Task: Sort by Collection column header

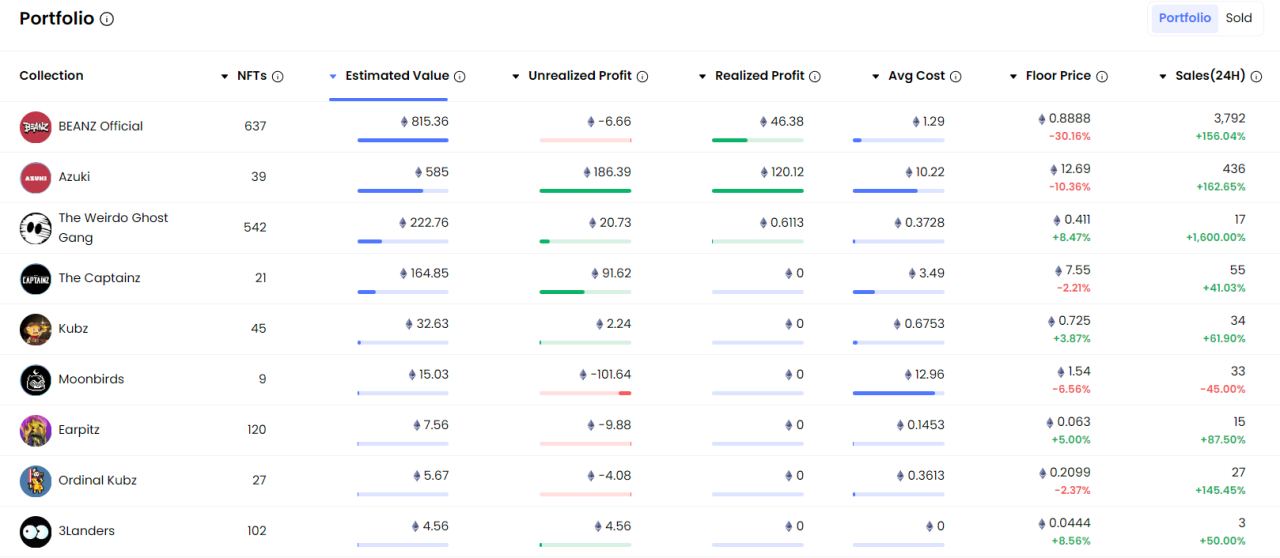Action: (51, 76)
